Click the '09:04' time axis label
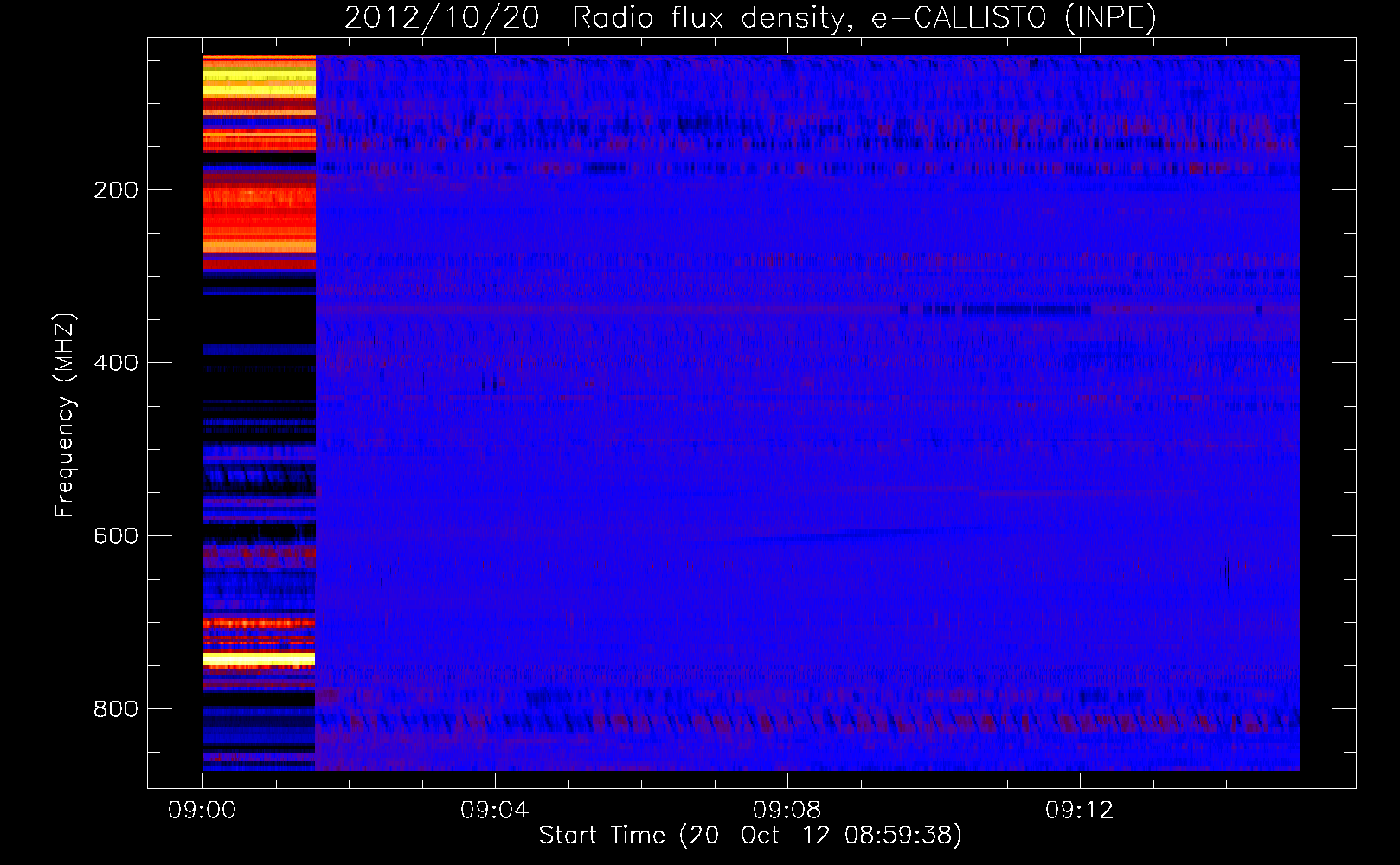This screenshot has width=1400, height=865. click(x=495, y=811)
